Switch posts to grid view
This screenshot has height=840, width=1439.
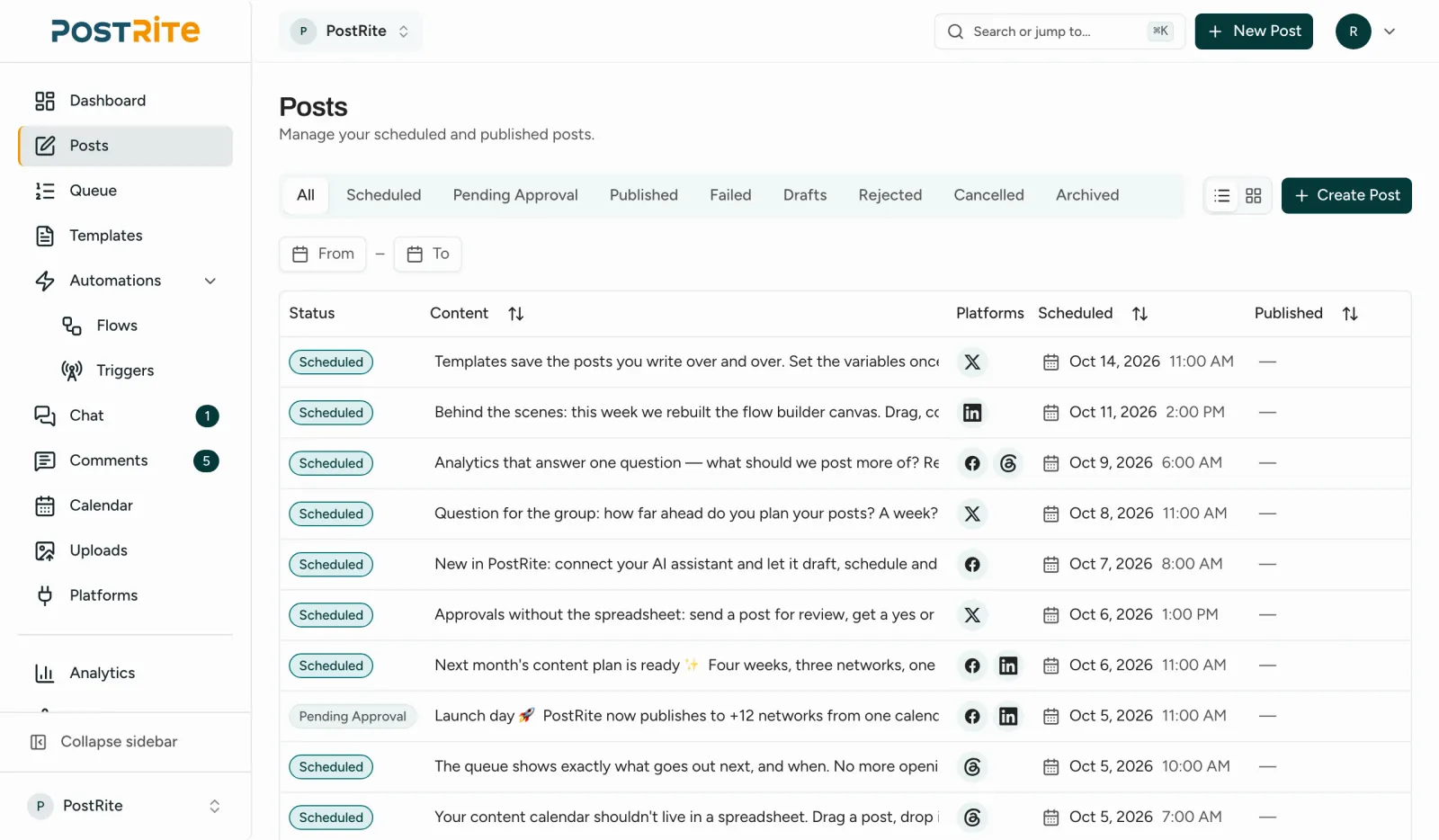point(1253,196)
